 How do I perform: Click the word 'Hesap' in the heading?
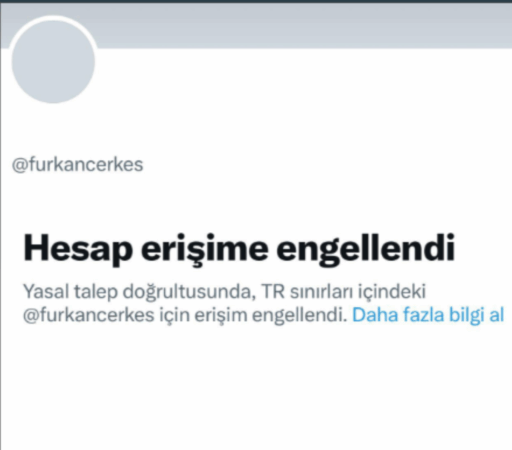[78, 249]
